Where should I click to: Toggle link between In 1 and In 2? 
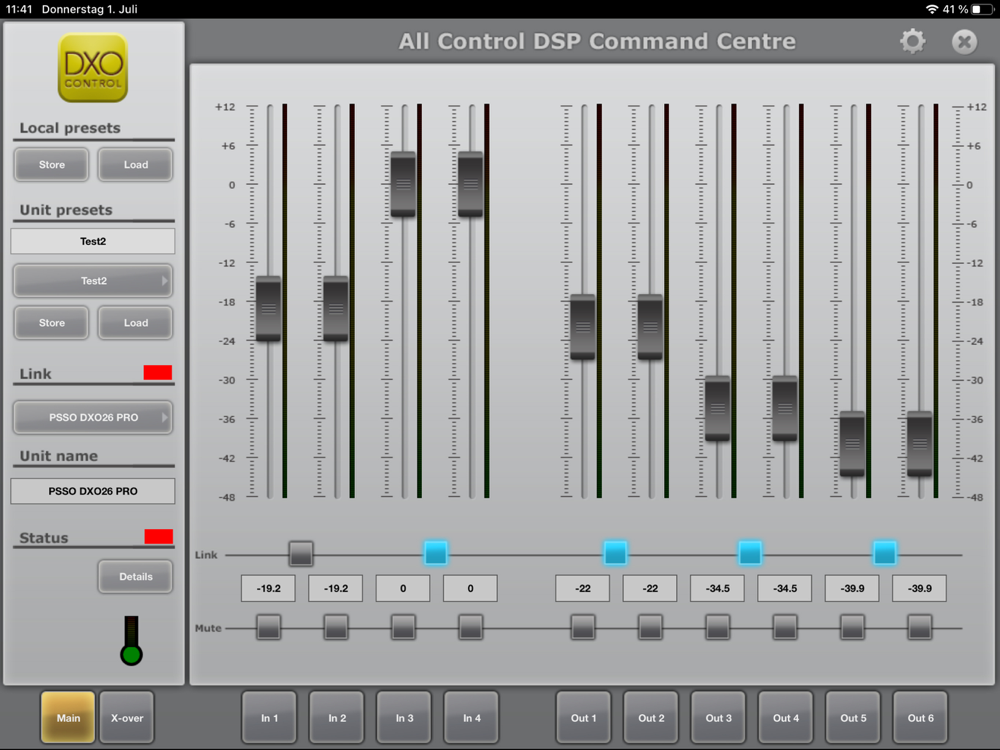click(x=301, y=554)
